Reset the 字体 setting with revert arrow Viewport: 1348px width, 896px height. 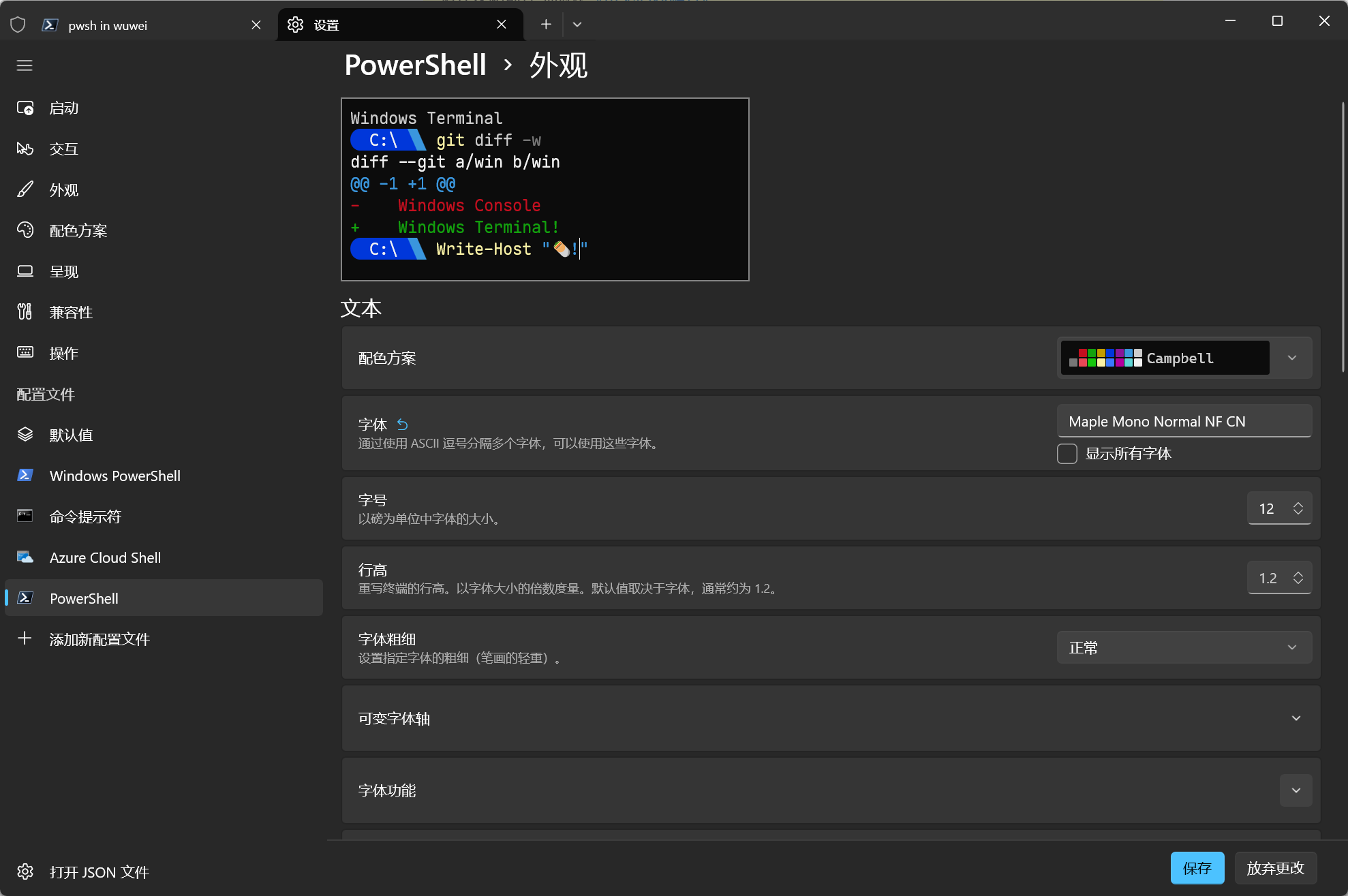402,424
